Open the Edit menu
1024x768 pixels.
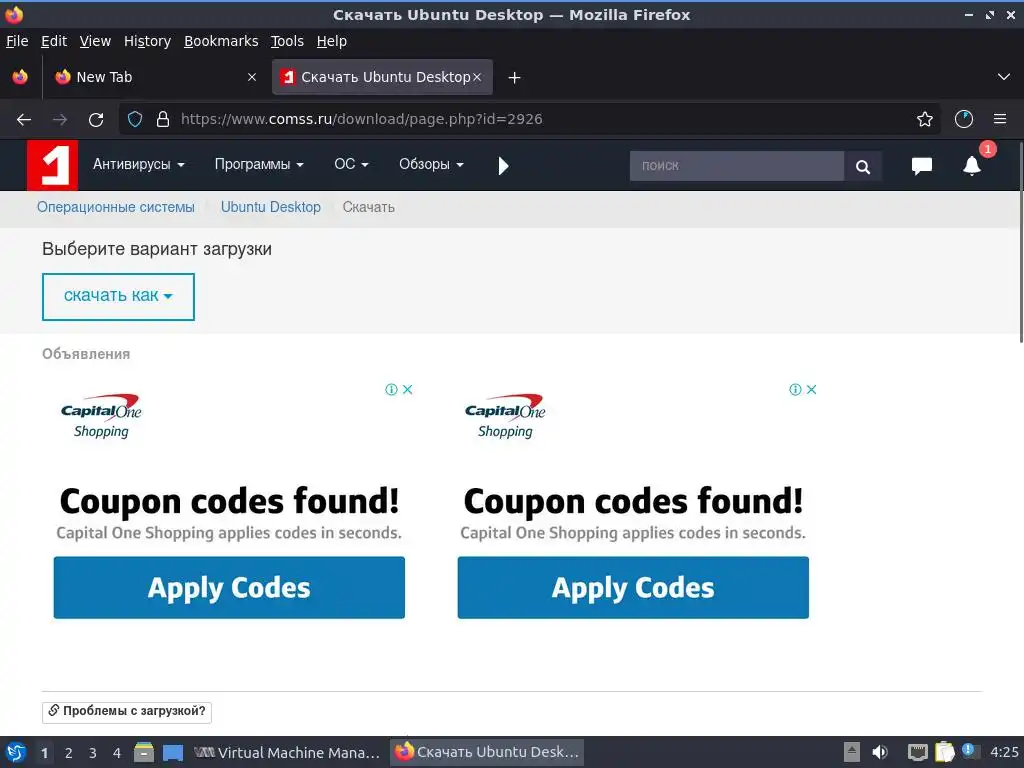(x=54, y=41)
